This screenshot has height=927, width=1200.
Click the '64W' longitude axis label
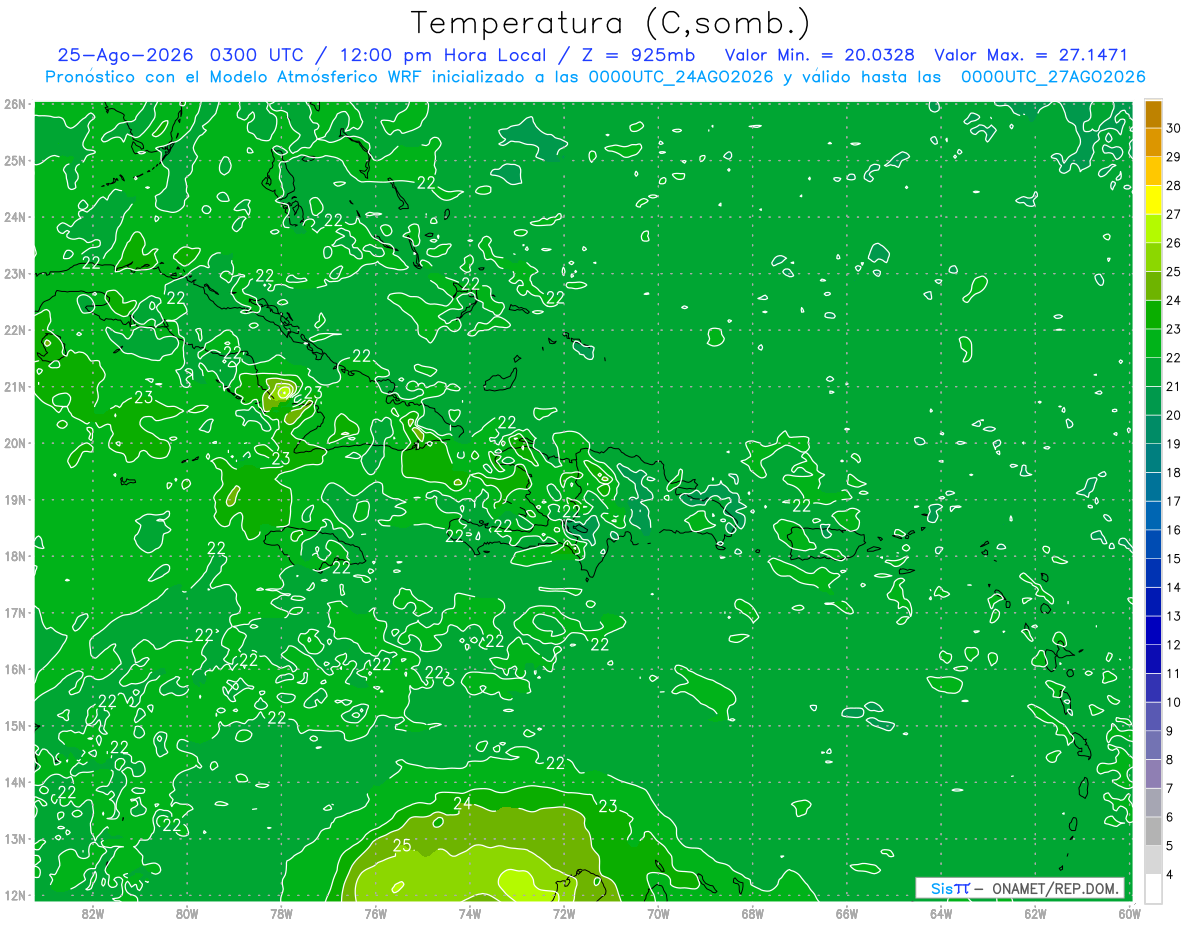pyautogui.click(x=941, y=913)
